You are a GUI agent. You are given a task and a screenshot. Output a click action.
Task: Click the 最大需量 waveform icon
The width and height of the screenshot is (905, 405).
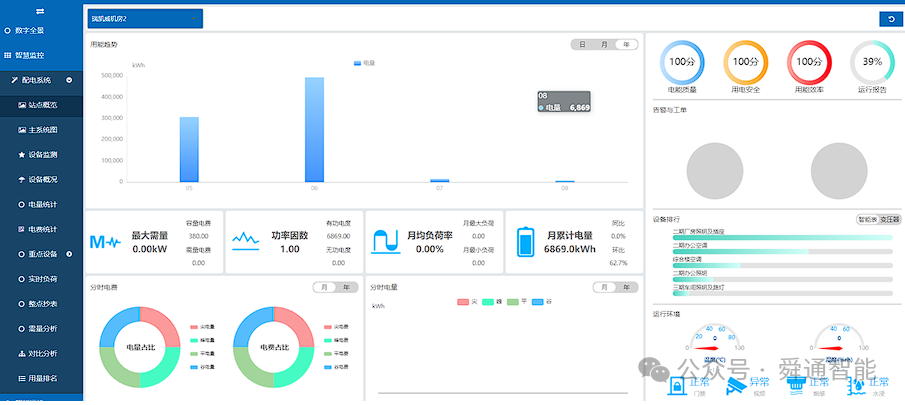(x=105, y=242)
